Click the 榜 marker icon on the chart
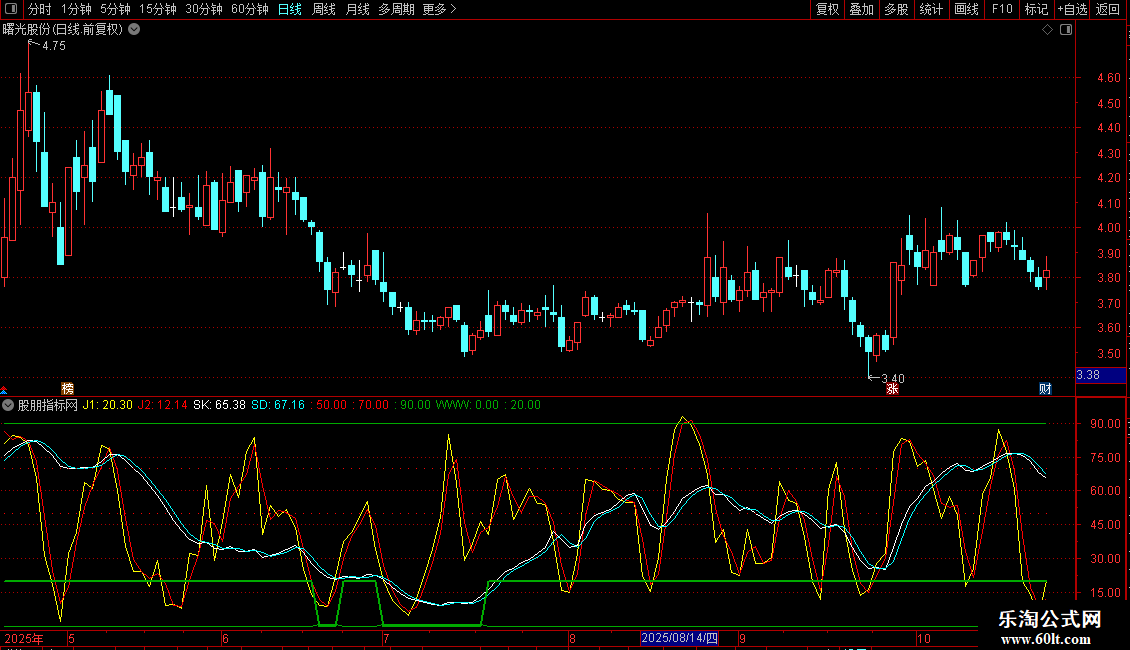This screenshot has height=650, width=1130. [x=67, y=388]
